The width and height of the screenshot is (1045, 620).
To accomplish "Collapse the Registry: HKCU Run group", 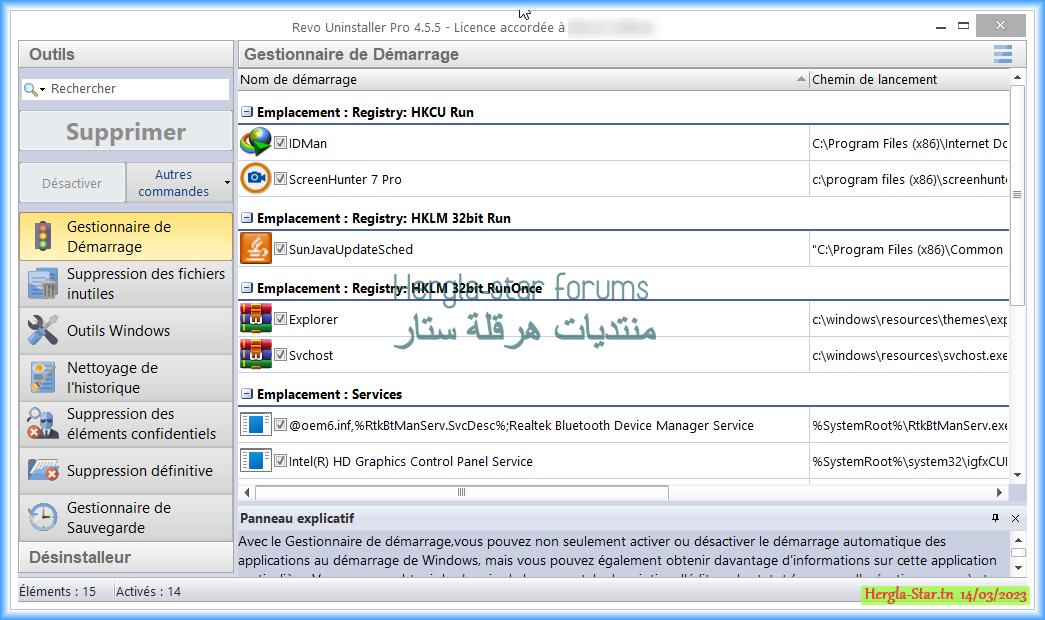I will tap(247, 112).
